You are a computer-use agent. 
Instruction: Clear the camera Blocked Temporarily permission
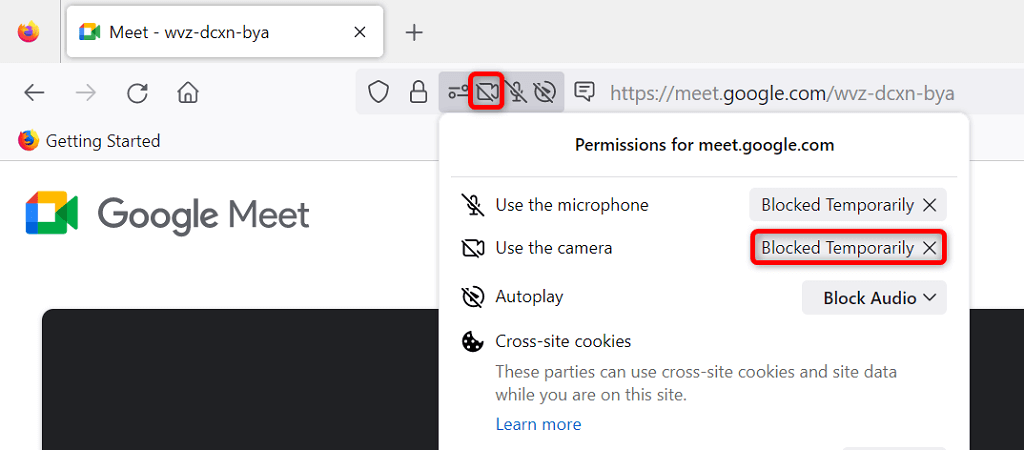point(930,248)
